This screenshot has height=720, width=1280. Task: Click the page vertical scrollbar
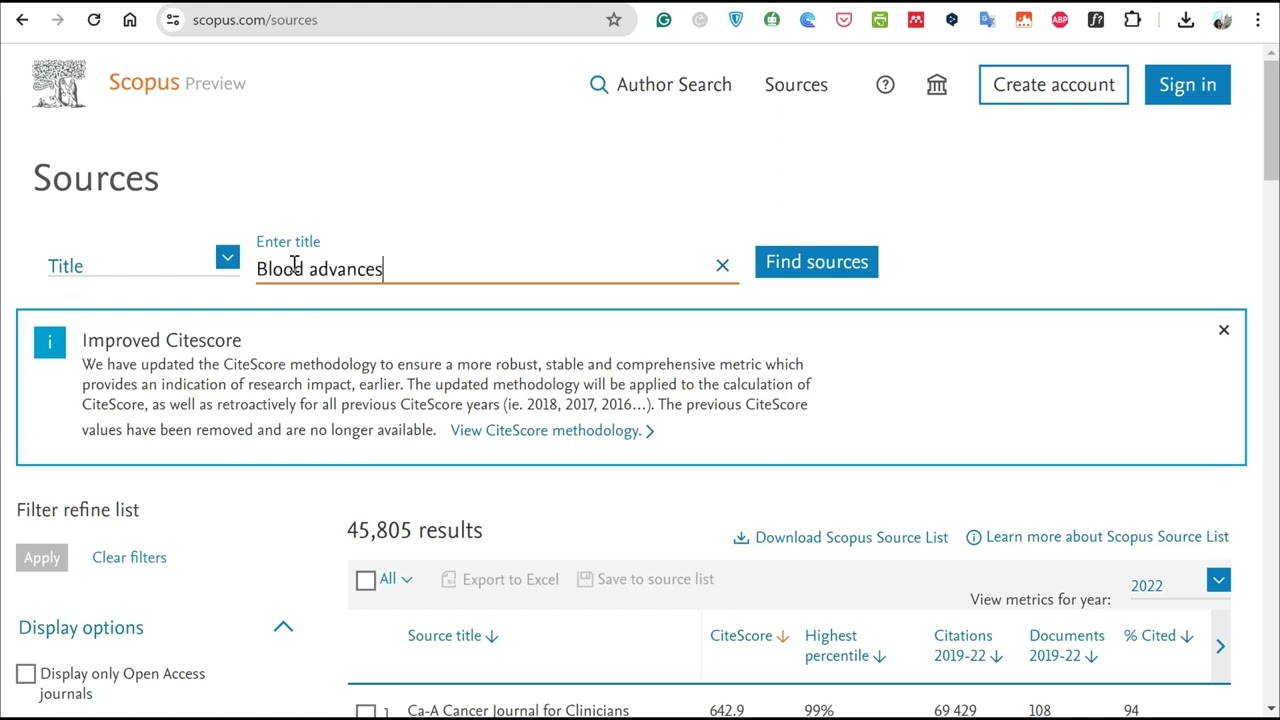pos(1271,120)
